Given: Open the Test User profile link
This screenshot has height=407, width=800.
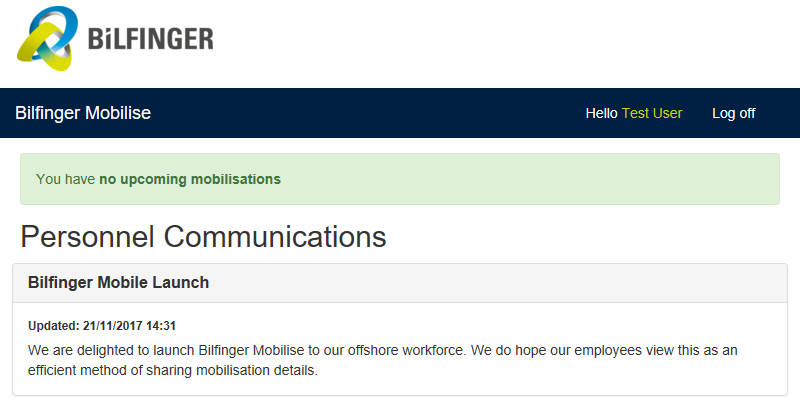Looking at the screenshot, I should (x=652, y=113).
